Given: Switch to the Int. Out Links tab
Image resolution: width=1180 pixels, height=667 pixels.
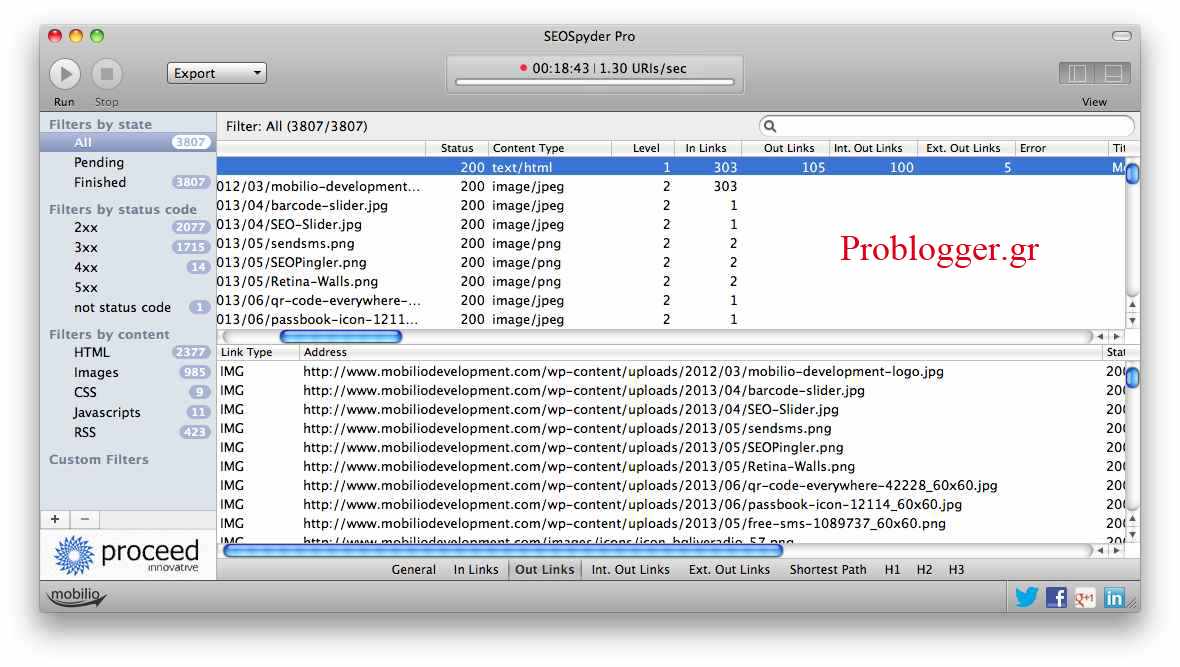Looking at the screenshot, I should click(631, 570).
